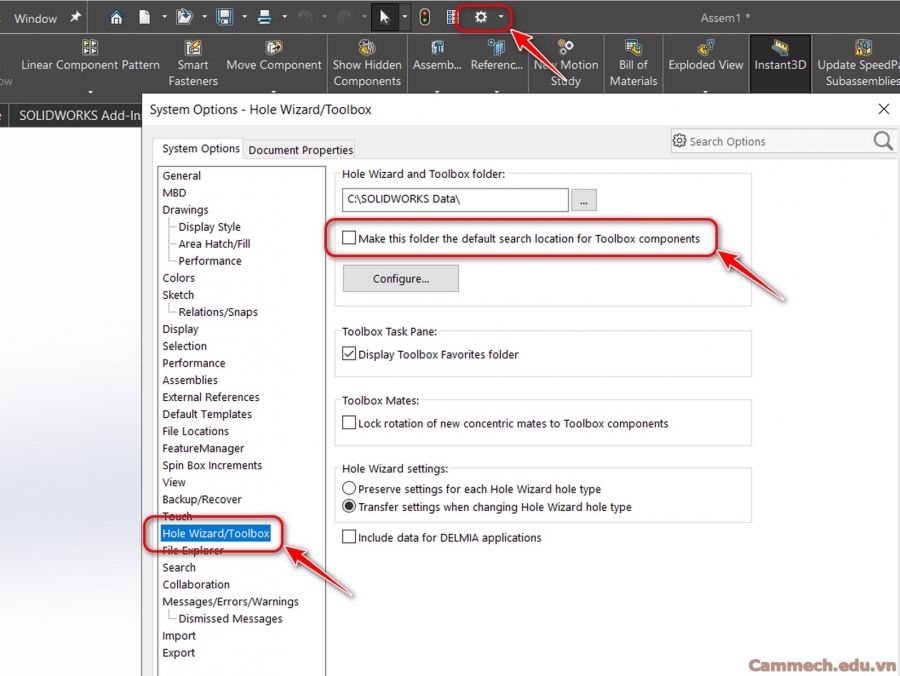Select Default Templates in options list
Viewport: 900px width, 676px height.
point(207,414)
